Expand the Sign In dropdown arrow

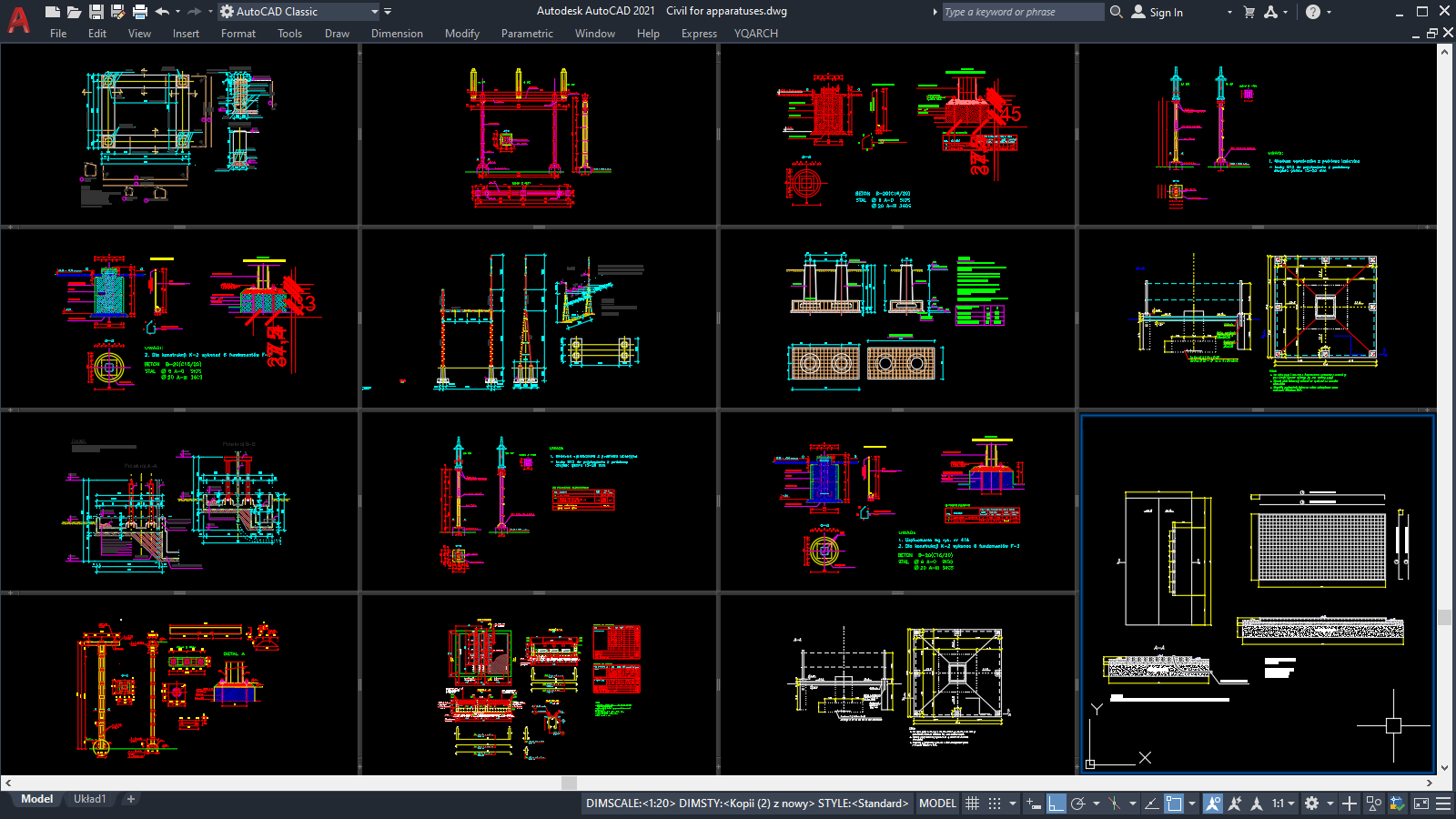(x=1228, y=13)
